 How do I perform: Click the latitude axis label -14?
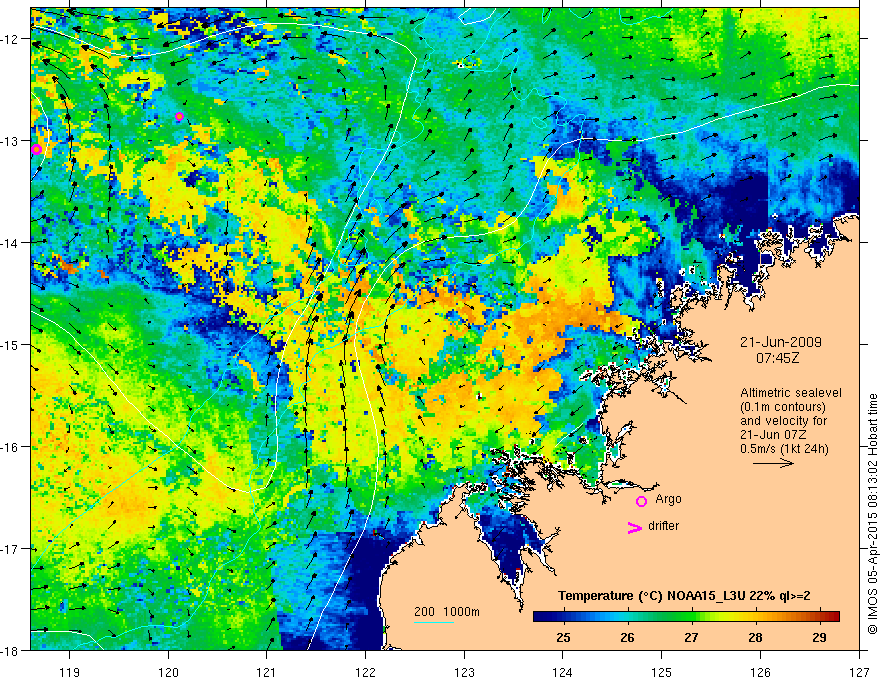tap(10, 243)
